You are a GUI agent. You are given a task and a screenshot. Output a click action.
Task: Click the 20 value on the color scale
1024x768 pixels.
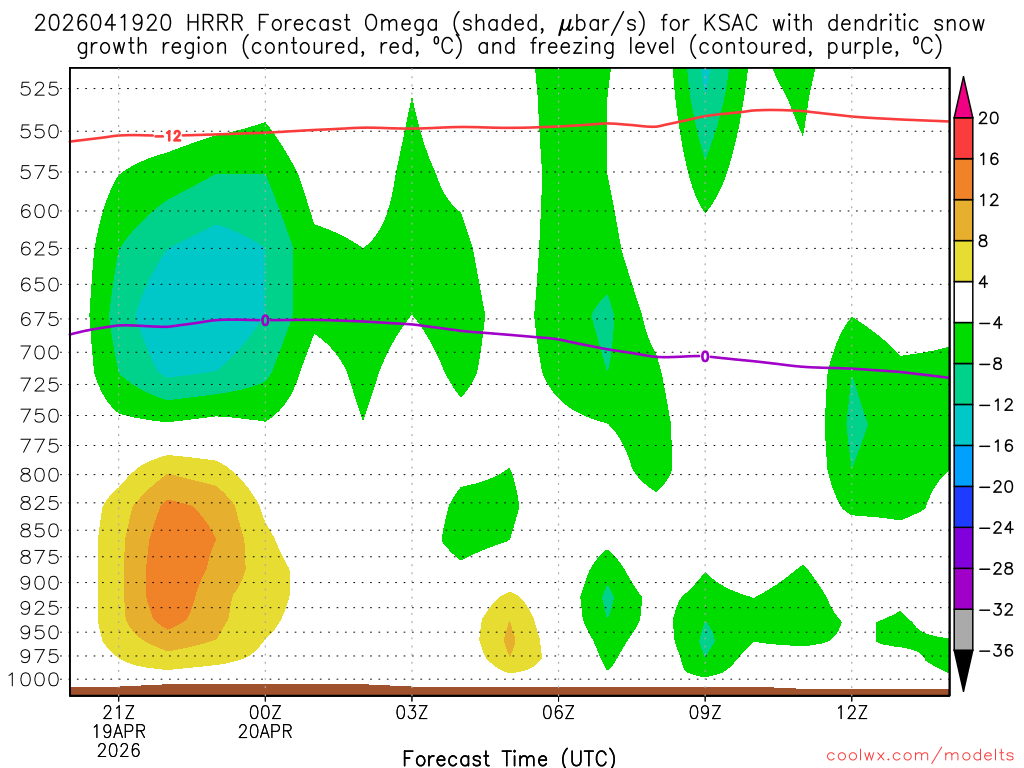tap(988, 118)
